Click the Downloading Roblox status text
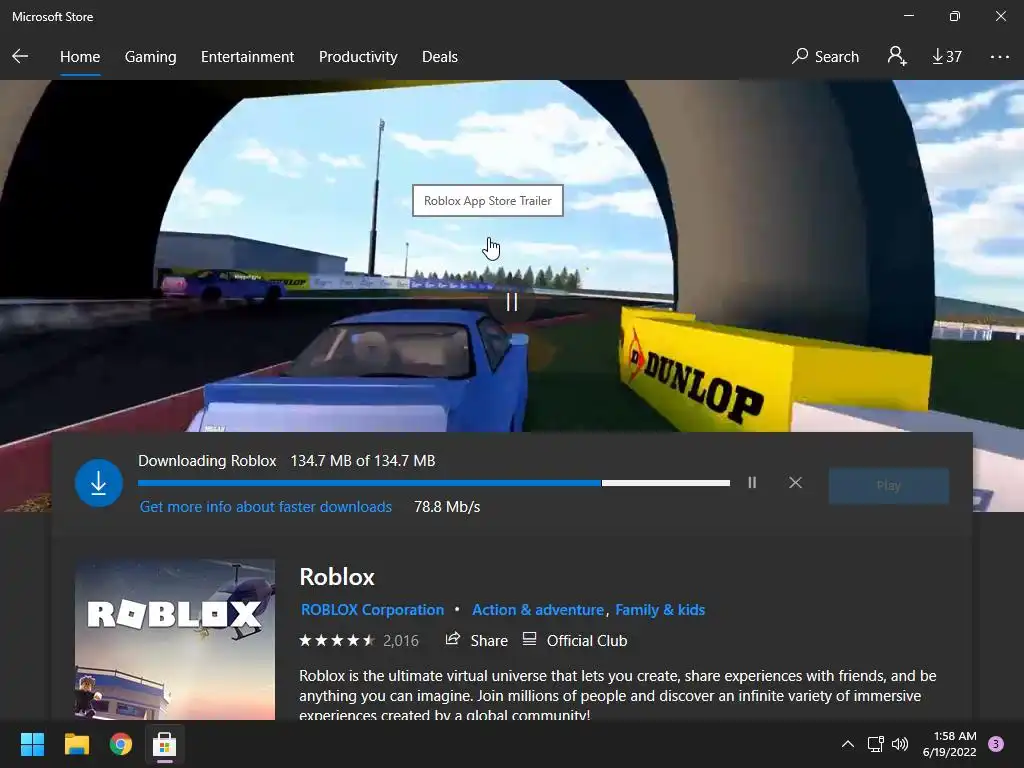The width and height of the screenshot is (1024, 768). 207,461
